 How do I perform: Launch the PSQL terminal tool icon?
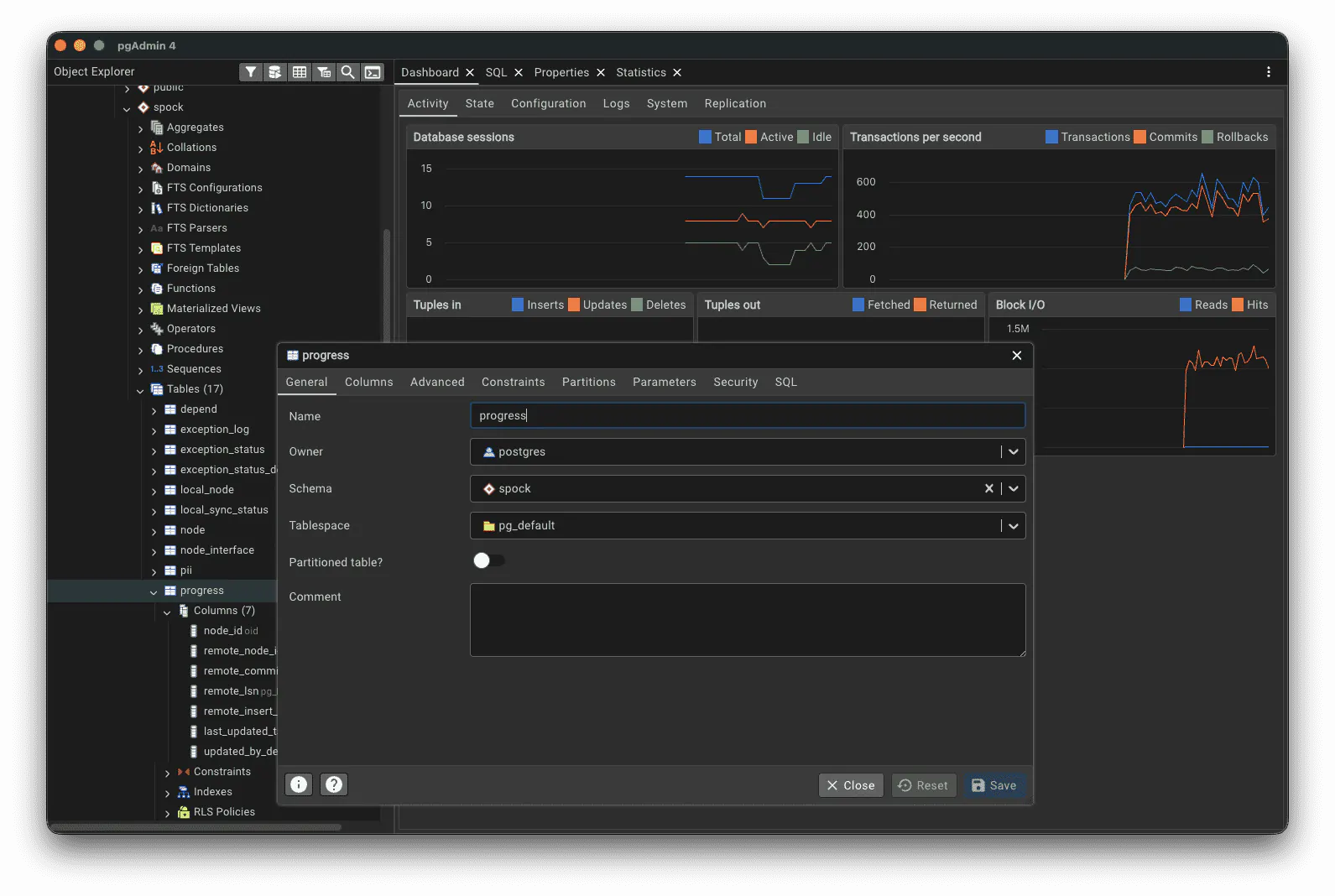[373, 72]
